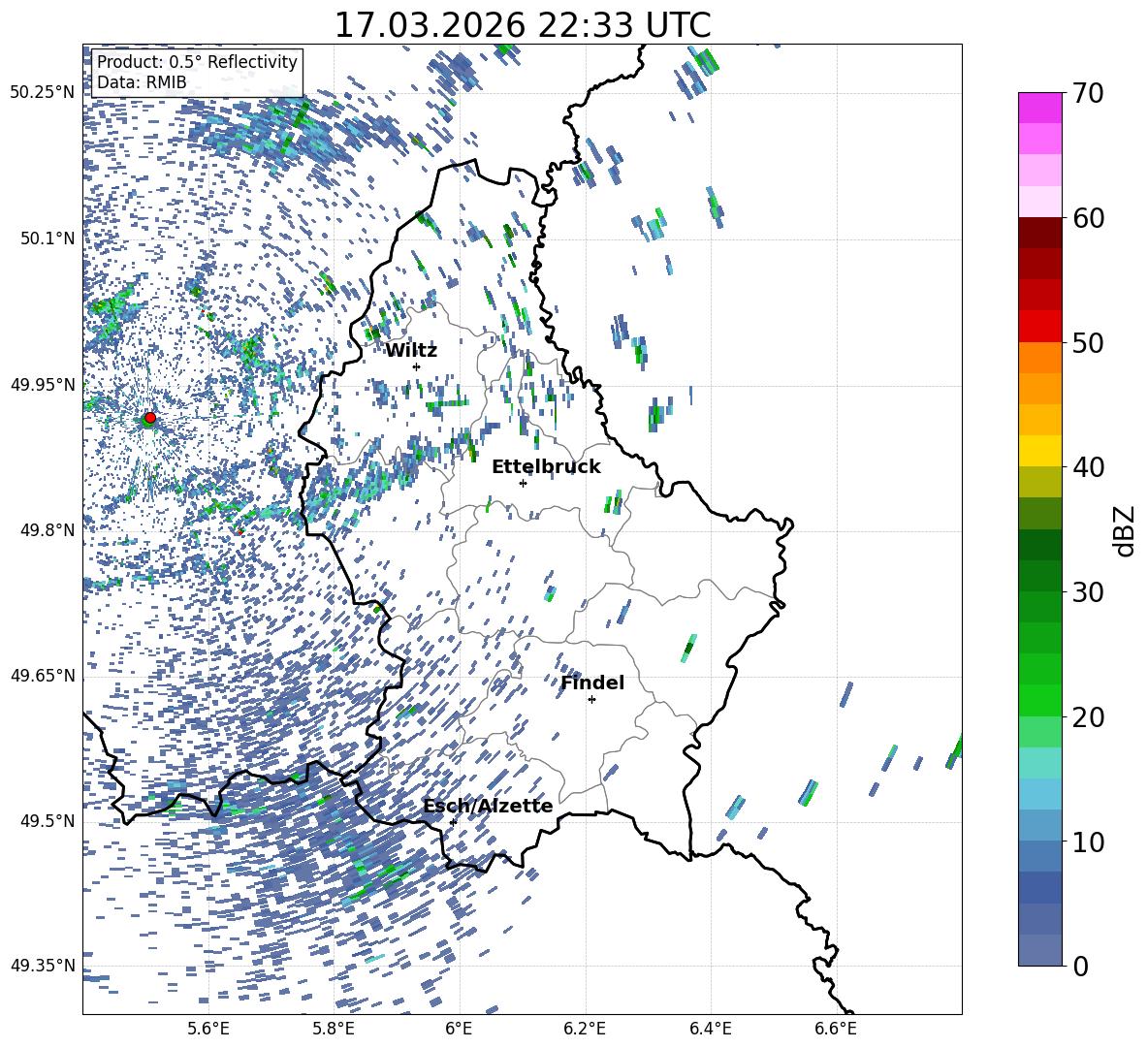Screen dimensions: 1148x1048
Task: Click the 49.95°N latitude tick label
Action: point(43,385)
